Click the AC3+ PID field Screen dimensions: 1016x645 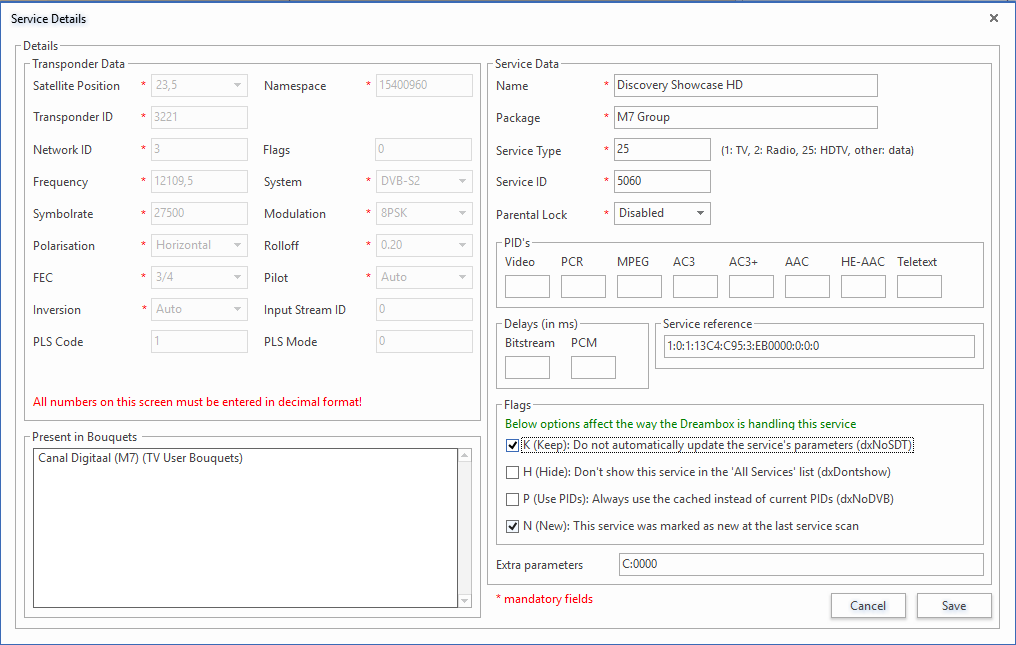pos(751,287)
